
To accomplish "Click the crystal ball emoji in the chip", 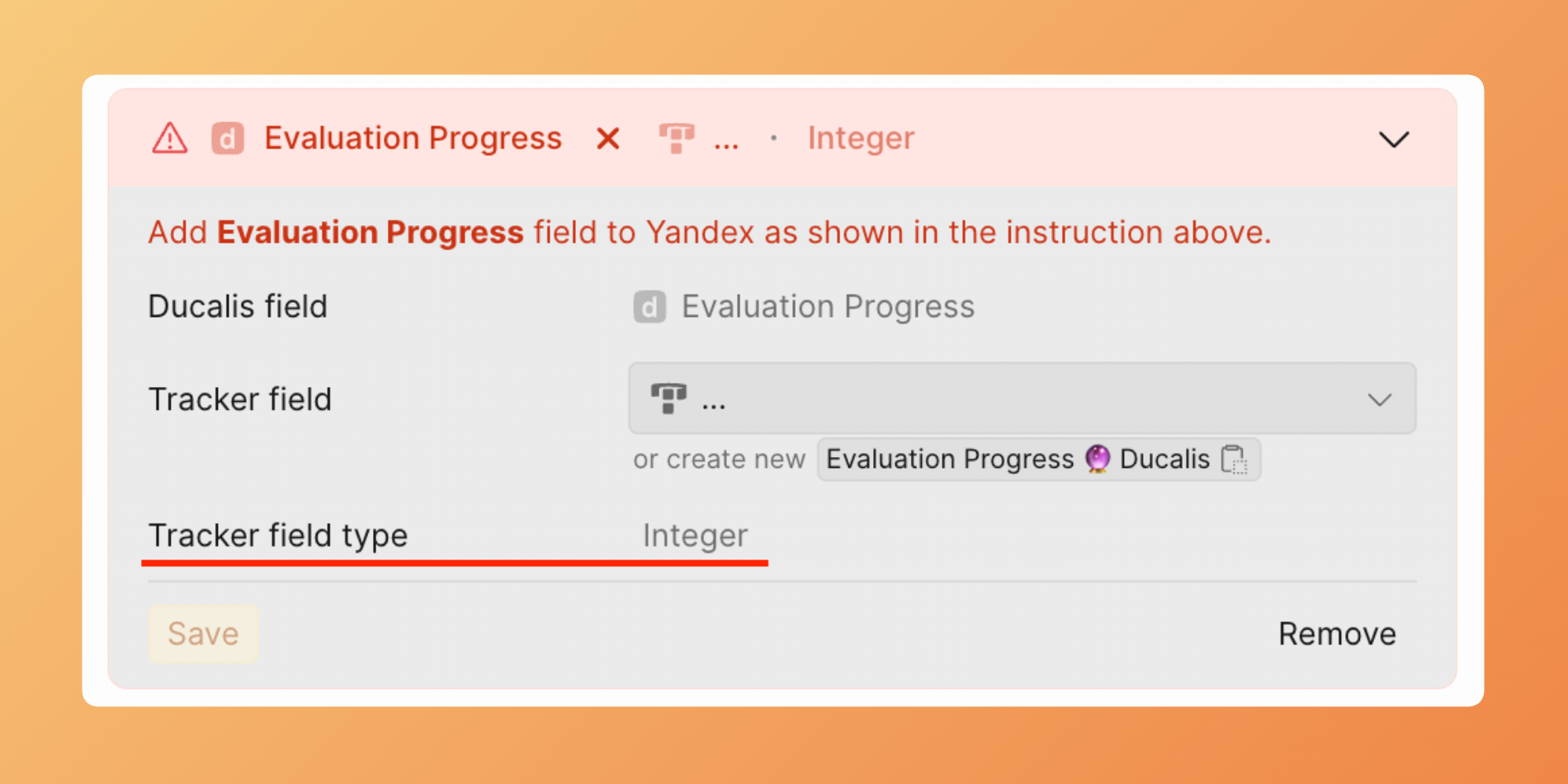I will tap(1097, 459).
